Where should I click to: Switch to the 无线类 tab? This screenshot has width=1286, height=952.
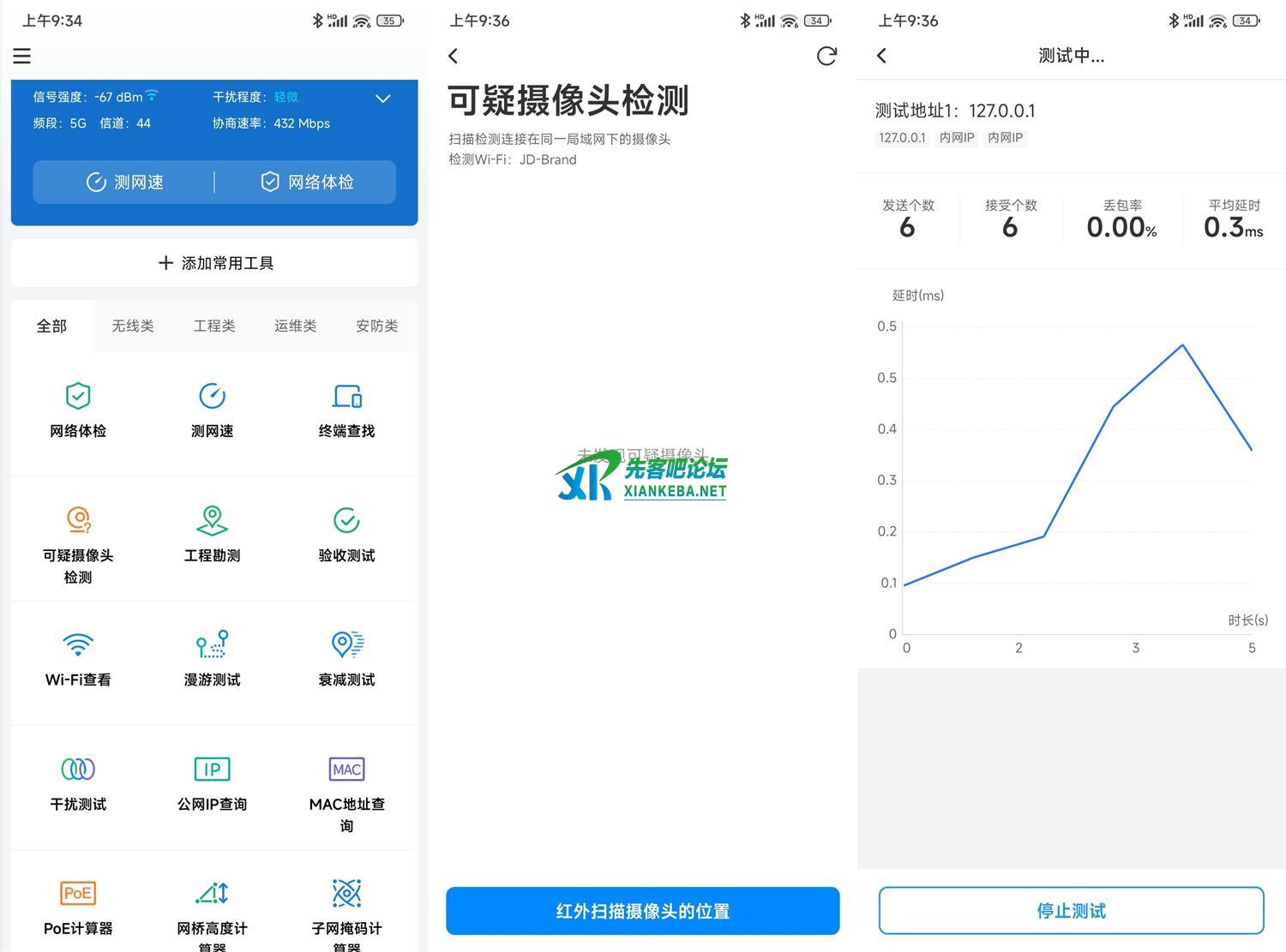(x=133, y=326)
